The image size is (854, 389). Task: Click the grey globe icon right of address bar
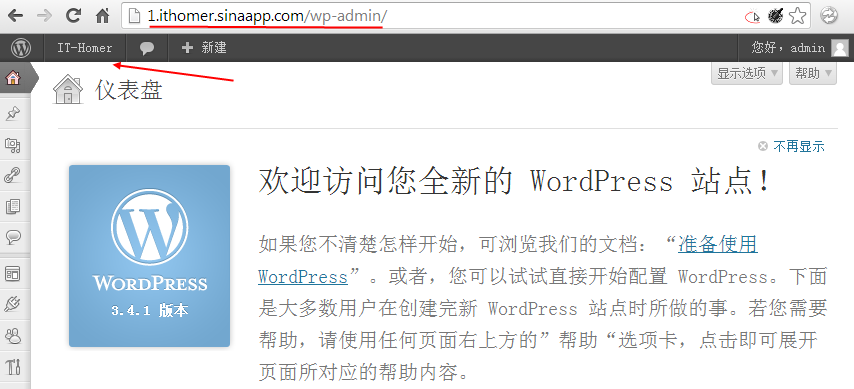click(x=829, y=16)
